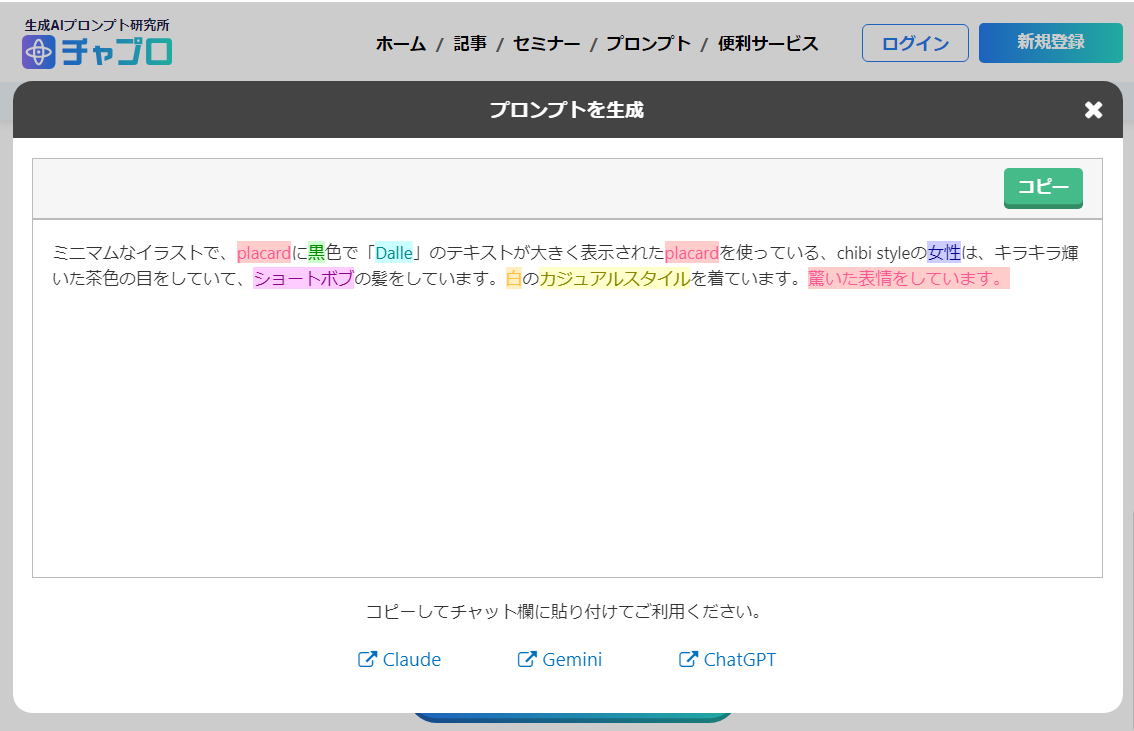Click the green highlighted 黒 character
1134x731 pixels.
[x=317, y=253]
